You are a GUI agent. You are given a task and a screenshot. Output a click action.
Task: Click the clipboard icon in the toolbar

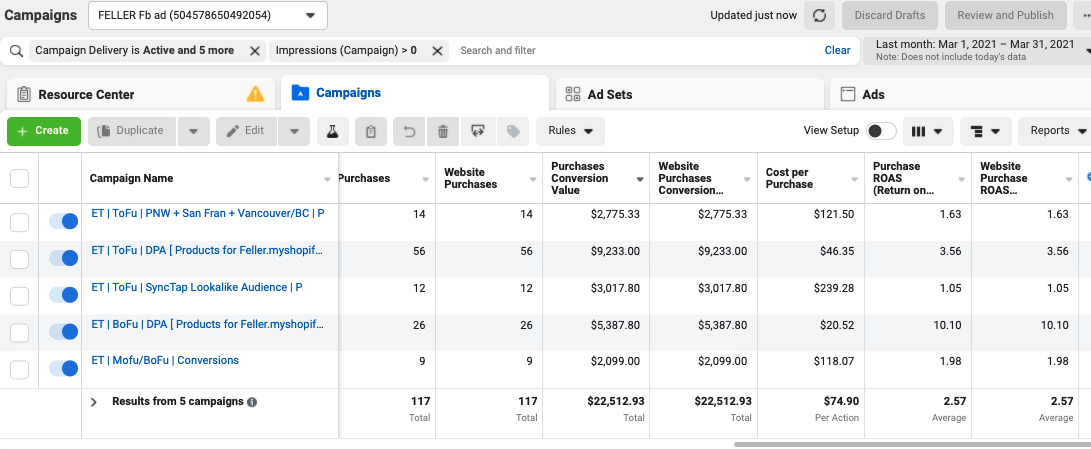pyautogui.click(x=370, y=131)
